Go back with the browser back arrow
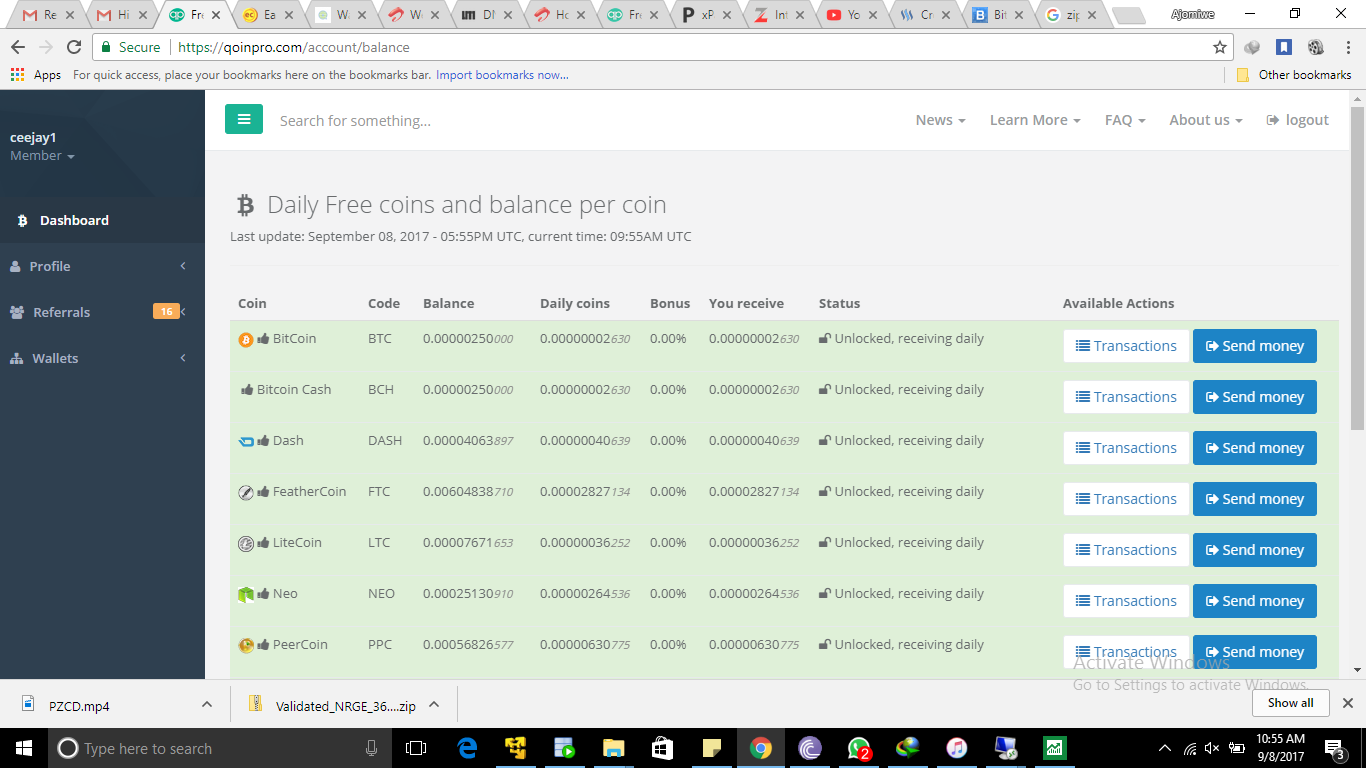 18,47
